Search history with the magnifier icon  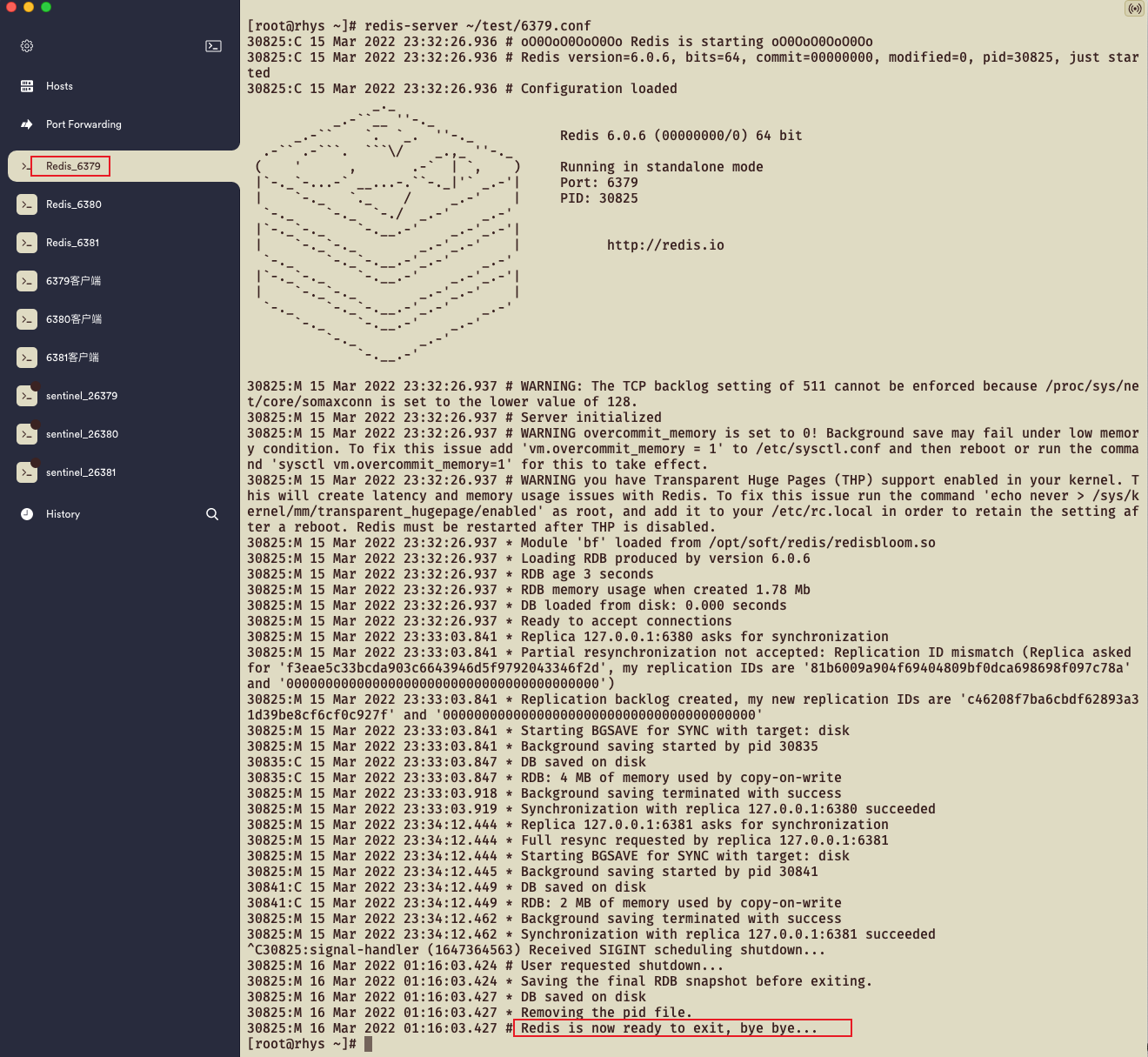point(212,514)
